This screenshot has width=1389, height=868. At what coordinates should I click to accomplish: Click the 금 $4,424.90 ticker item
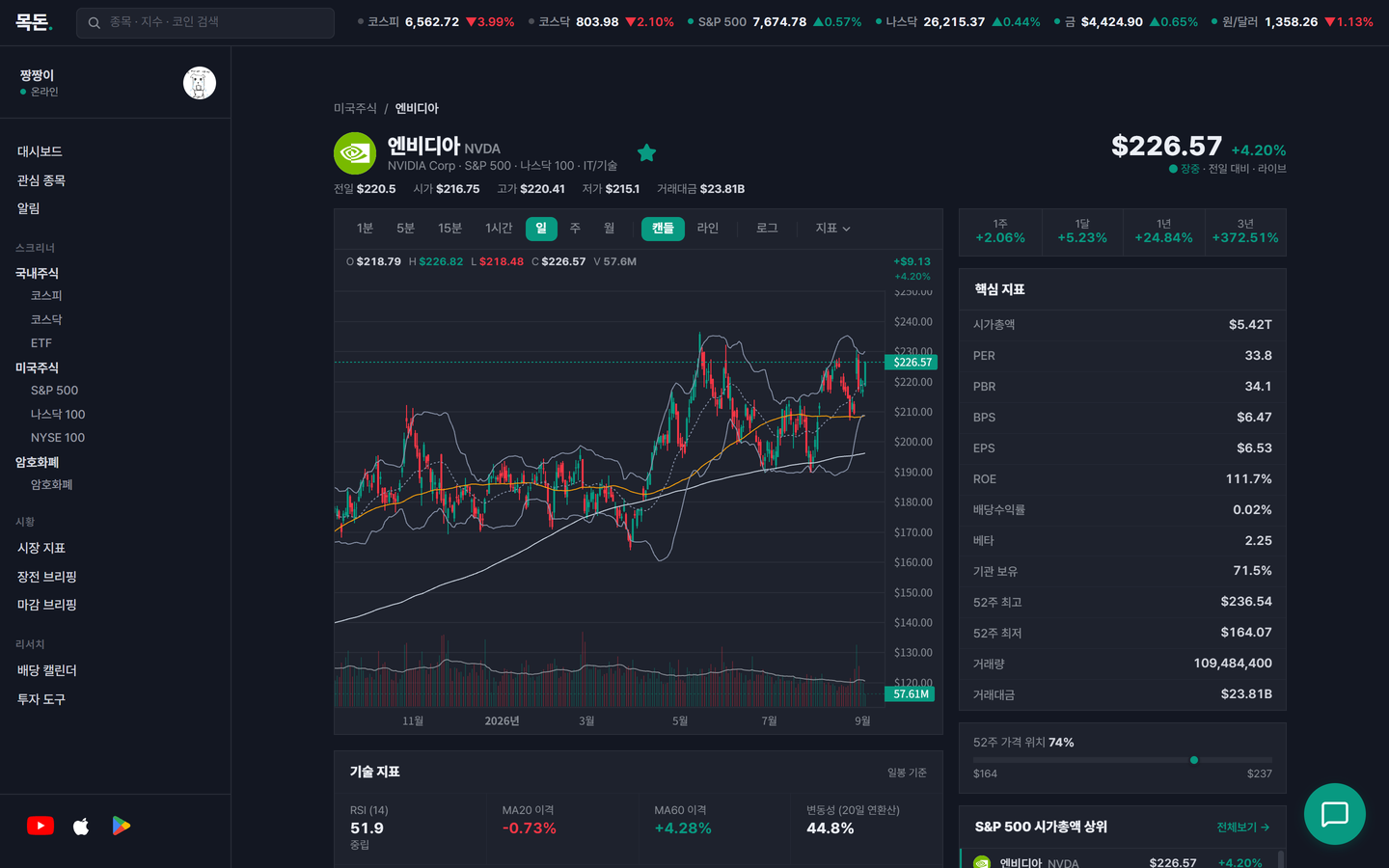pyautogui.click(x=1126, y=22)
